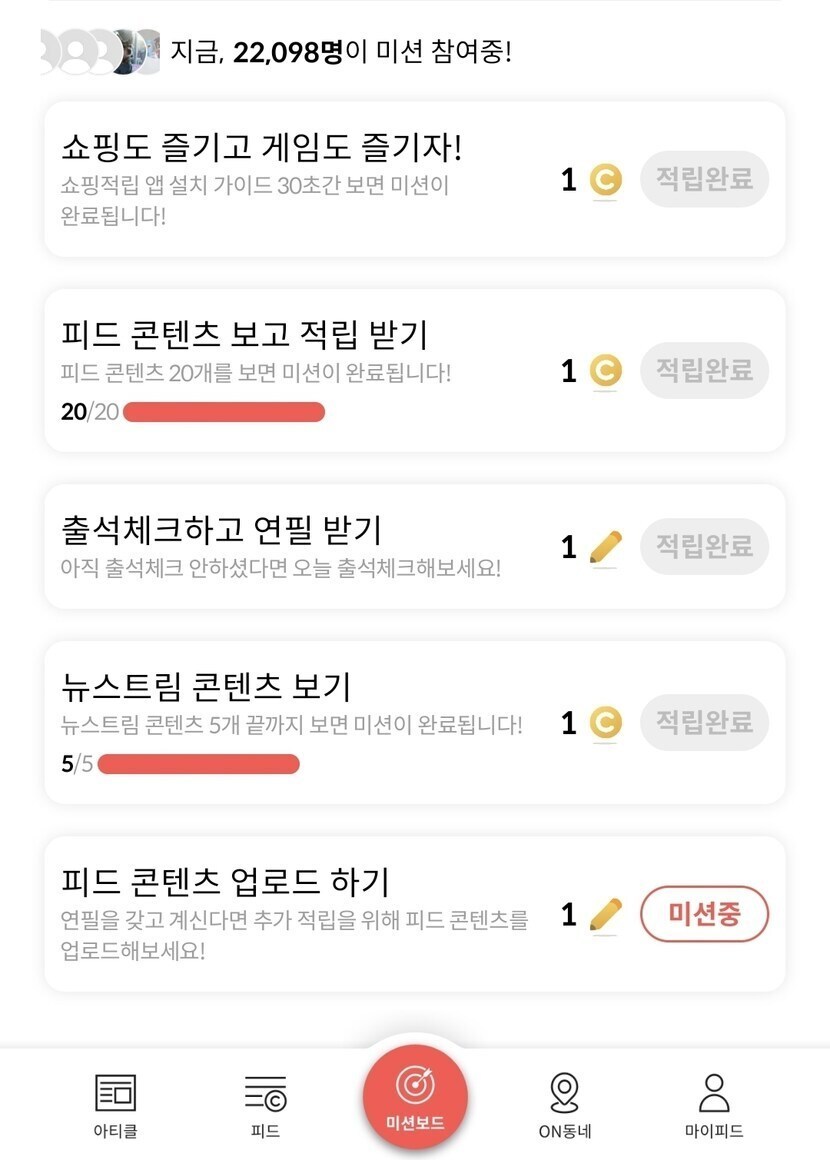Go to the 피드 tab icon
Viewport: 830px width, 1160px height.
click(265, 1094)
